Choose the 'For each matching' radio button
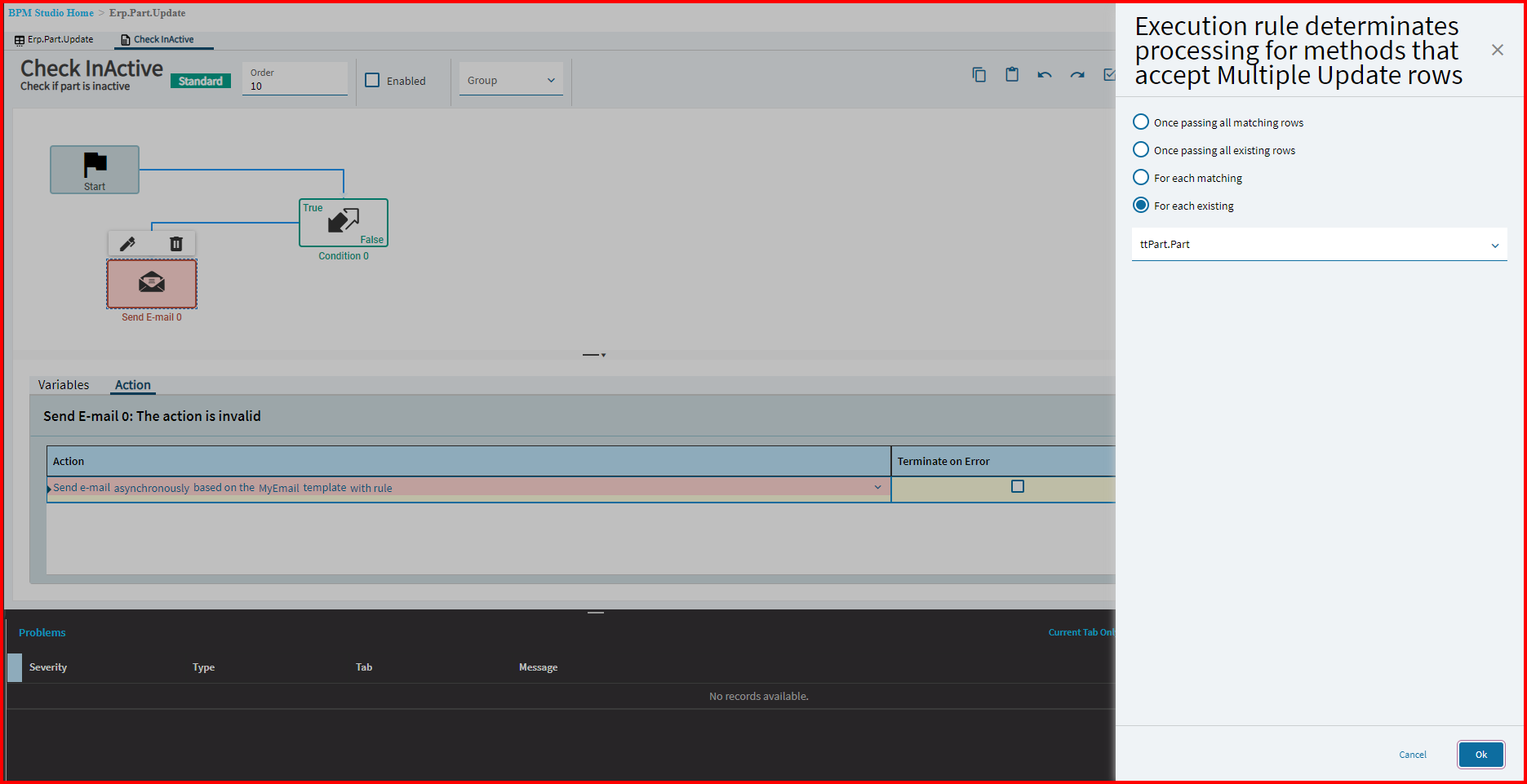 (1141, 177)
